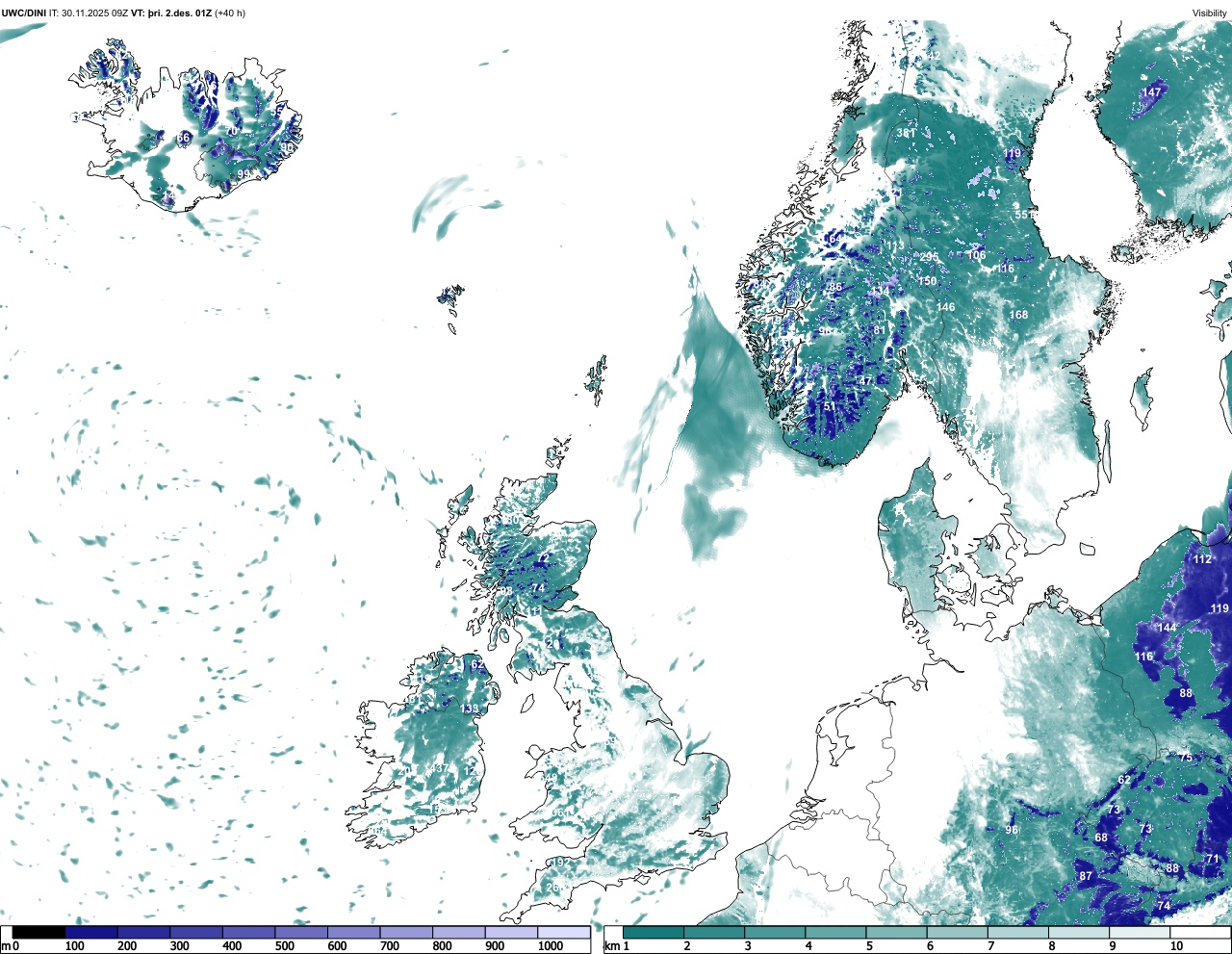Click the '51' value in southern Norway
This screenshot has width=1232, height=954.
[x=830, y=406]
